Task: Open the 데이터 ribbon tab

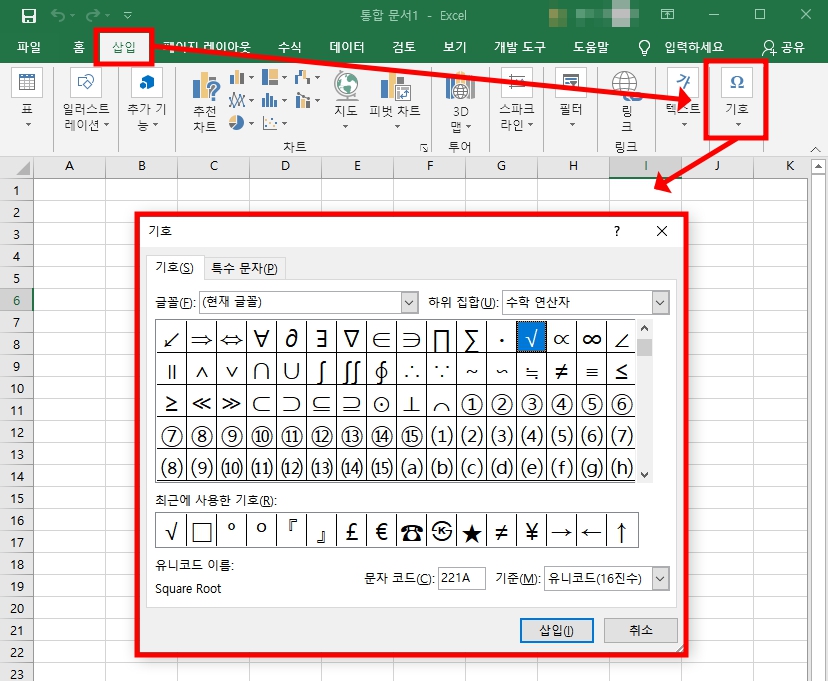Action: (347, 47)
